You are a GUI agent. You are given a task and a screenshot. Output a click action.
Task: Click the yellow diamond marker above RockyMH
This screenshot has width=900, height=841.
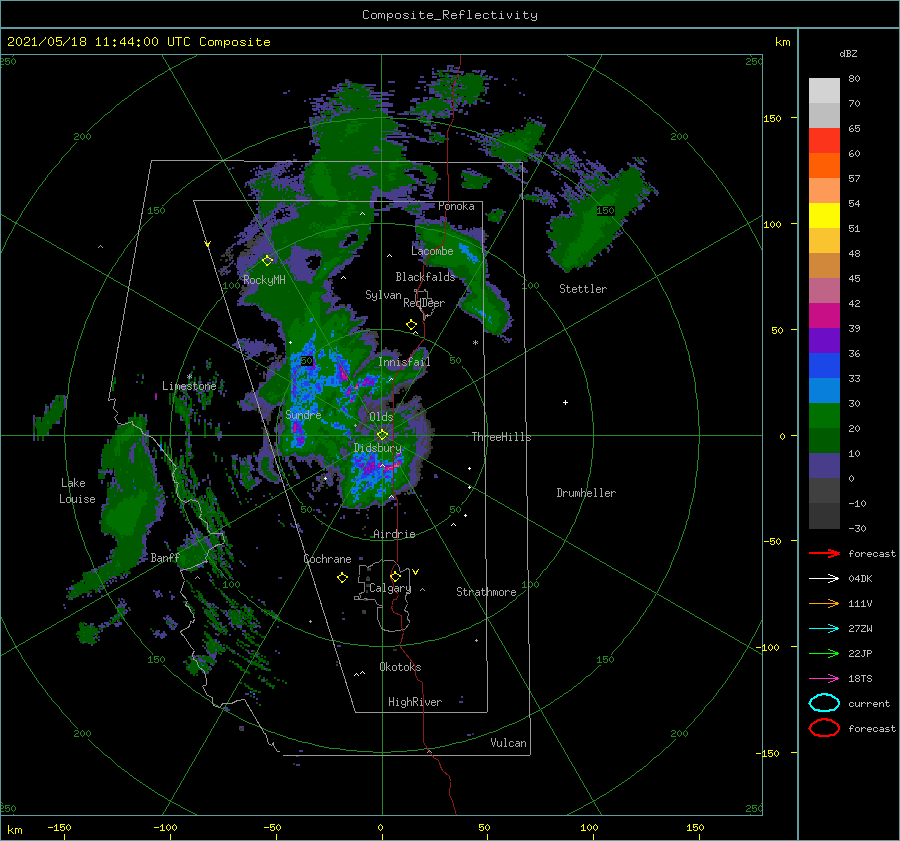[x=267, y=261]
